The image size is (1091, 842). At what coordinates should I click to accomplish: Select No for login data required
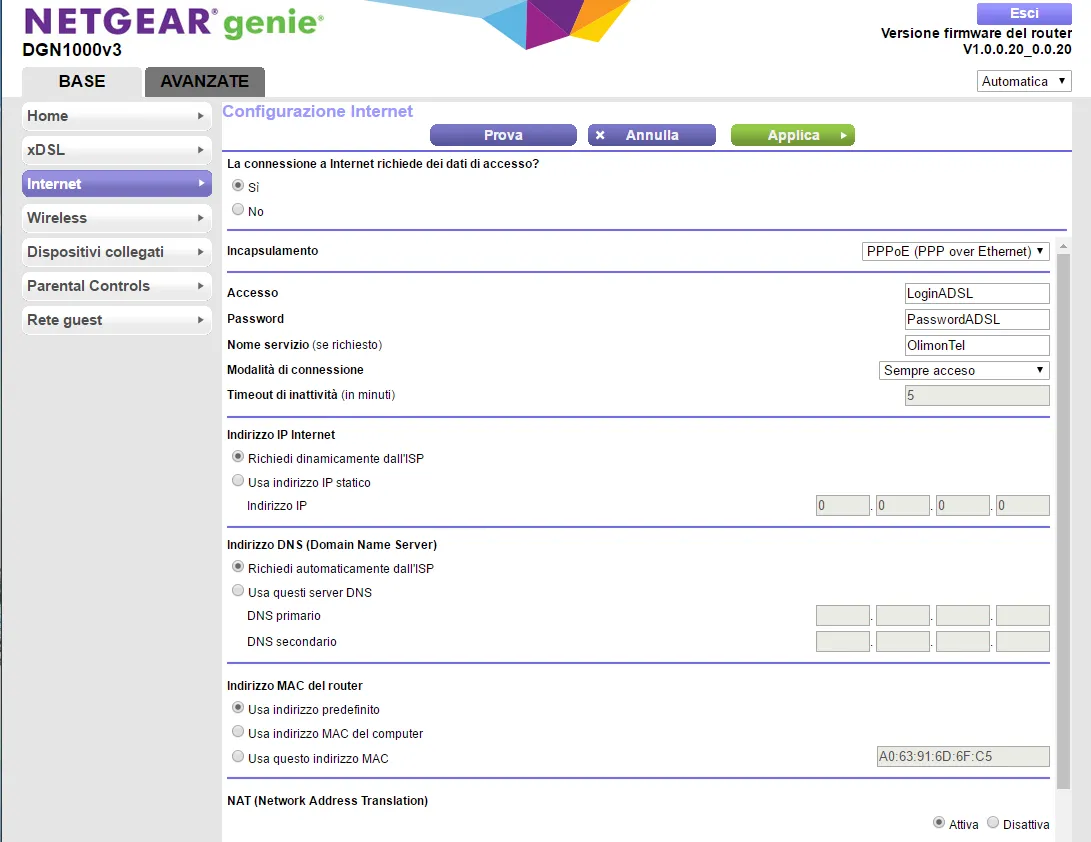tap(238, 210)
